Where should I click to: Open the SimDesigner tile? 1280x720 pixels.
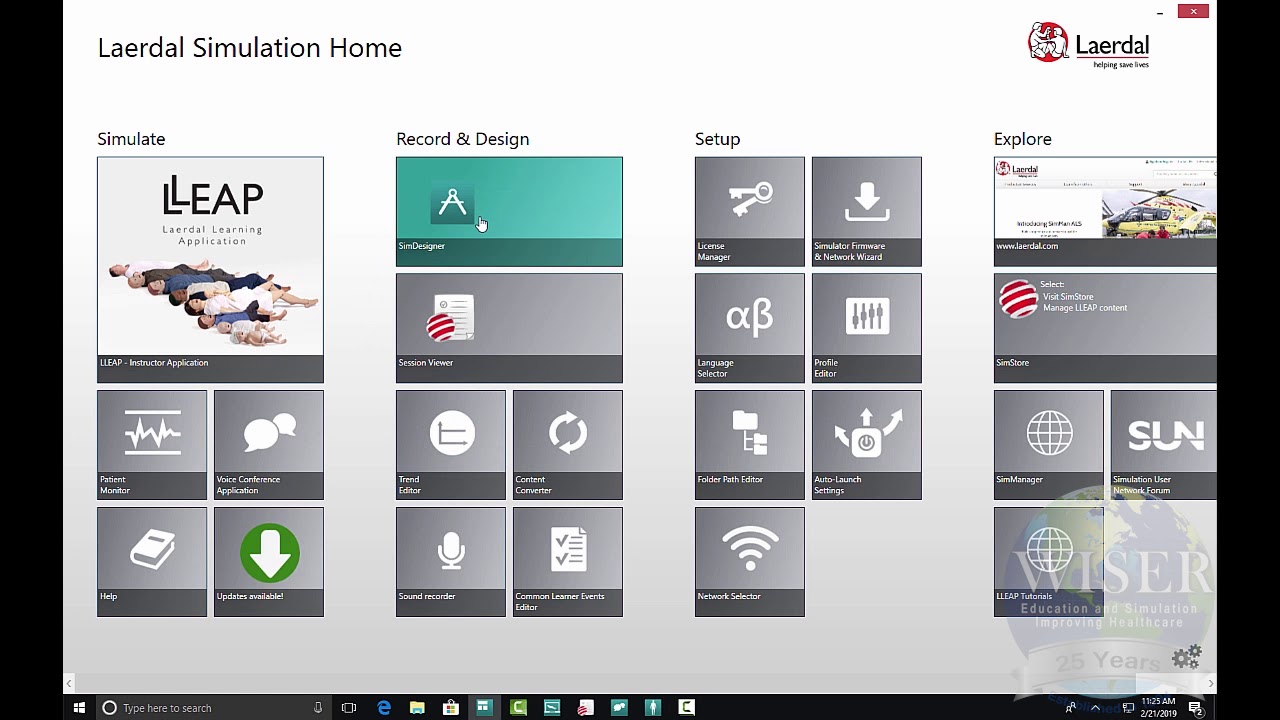509,211
